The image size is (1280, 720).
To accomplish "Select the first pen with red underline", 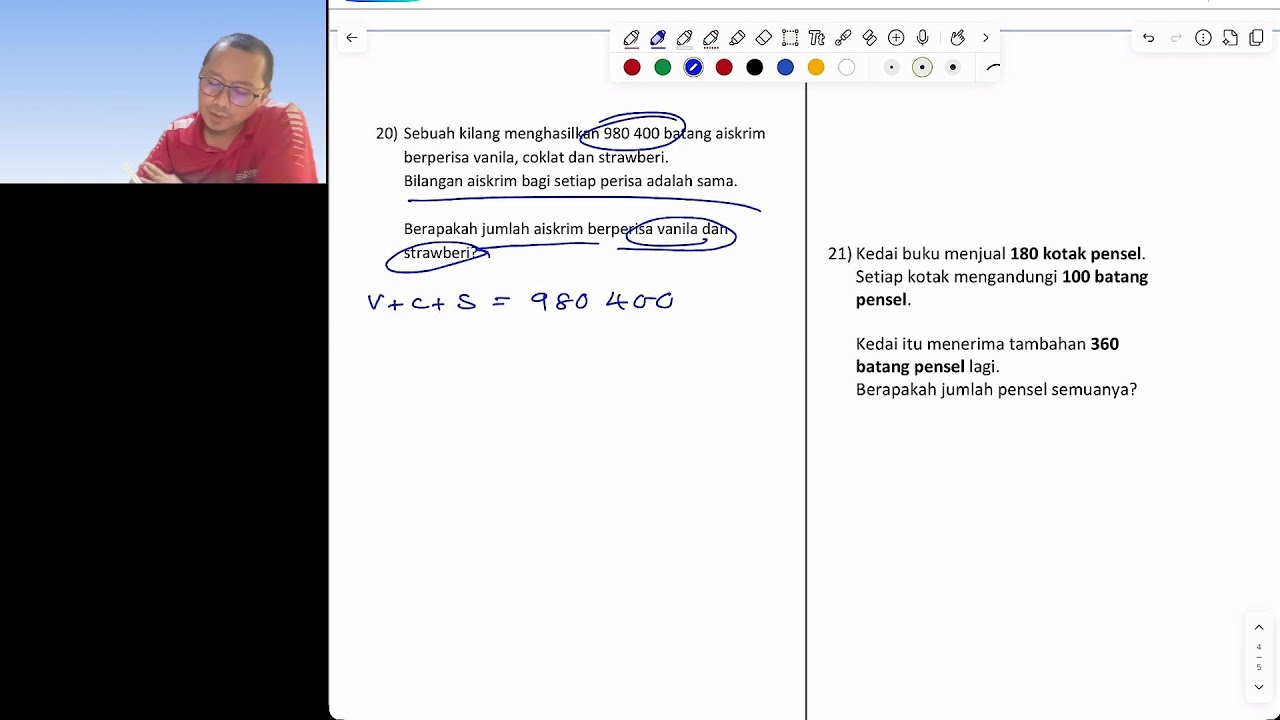I will [631, 38].
